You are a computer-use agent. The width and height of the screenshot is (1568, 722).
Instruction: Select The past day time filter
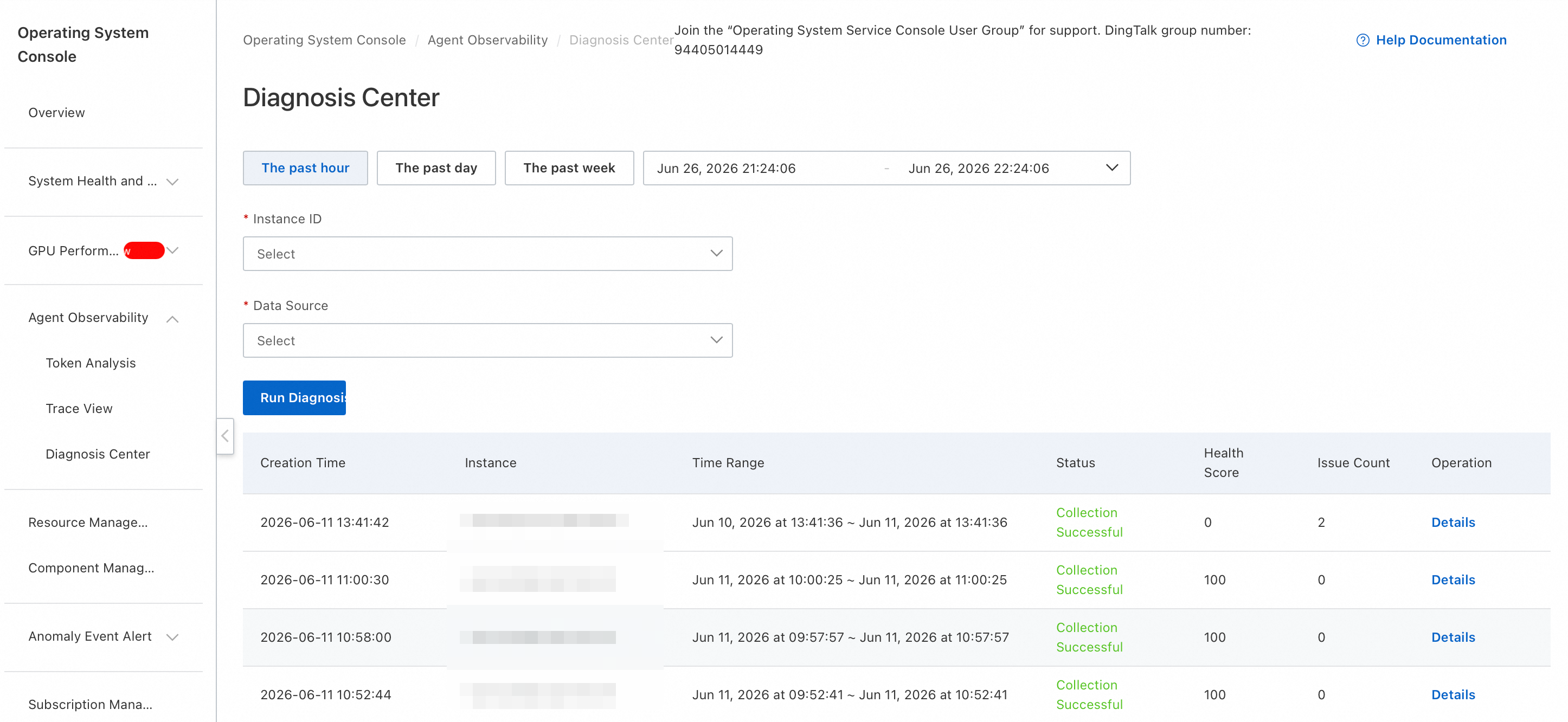436,168
